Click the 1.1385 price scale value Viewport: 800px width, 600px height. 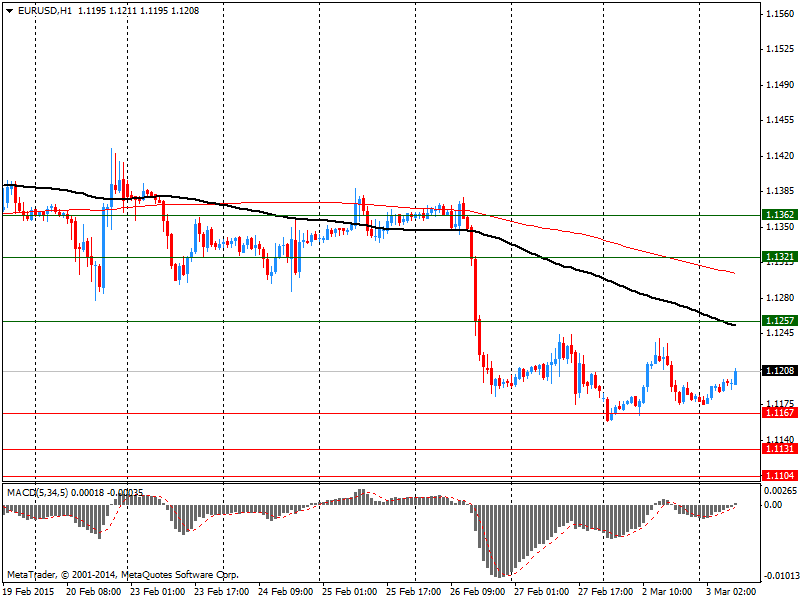pyautogui.click(x=781, y=191)
